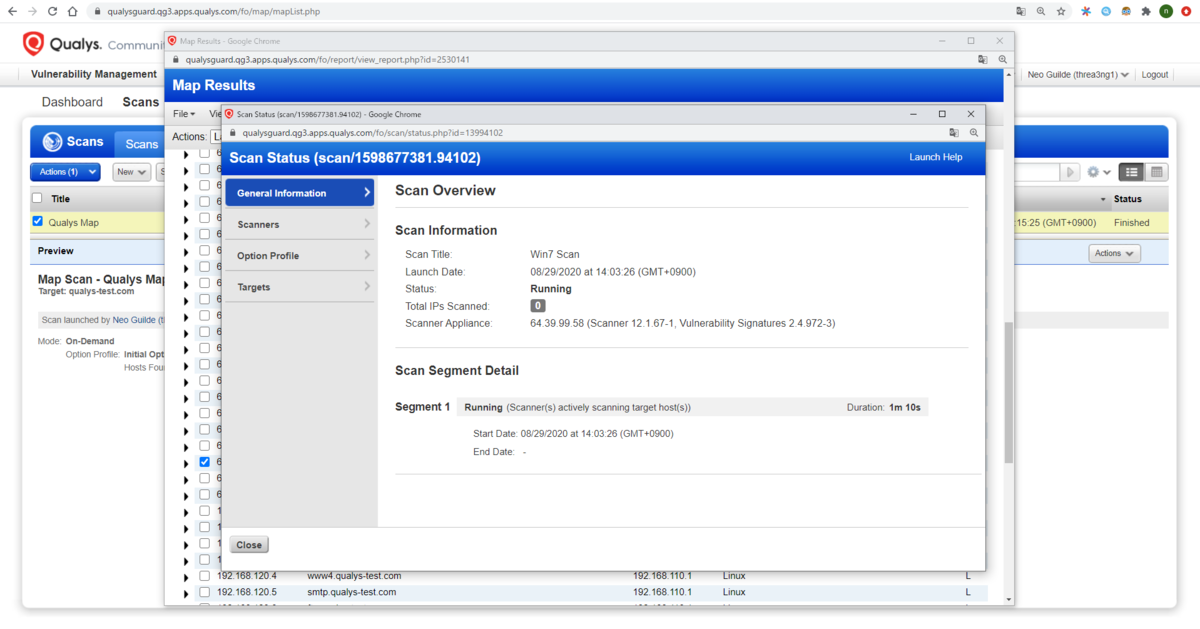Click the Finished status cell
Image resolution: width=1200 pixels, height=629 pixels.
[x=1132, y=223]
